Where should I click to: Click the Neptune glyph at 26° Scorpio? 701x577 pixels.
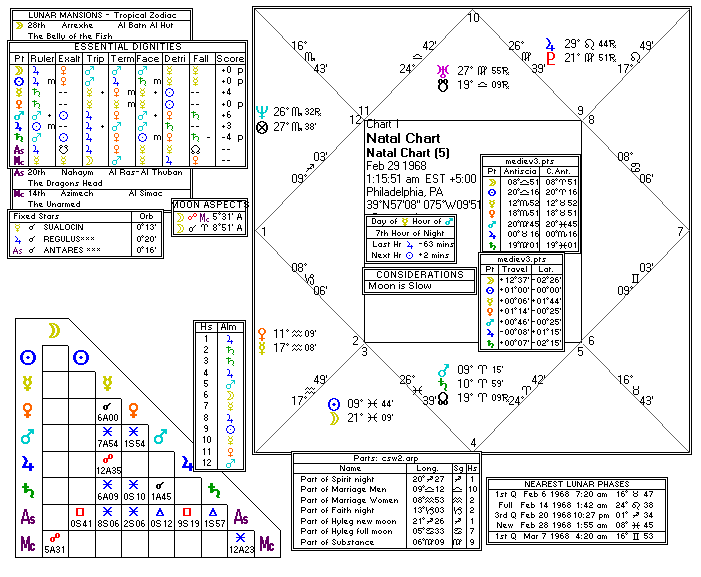263,111
